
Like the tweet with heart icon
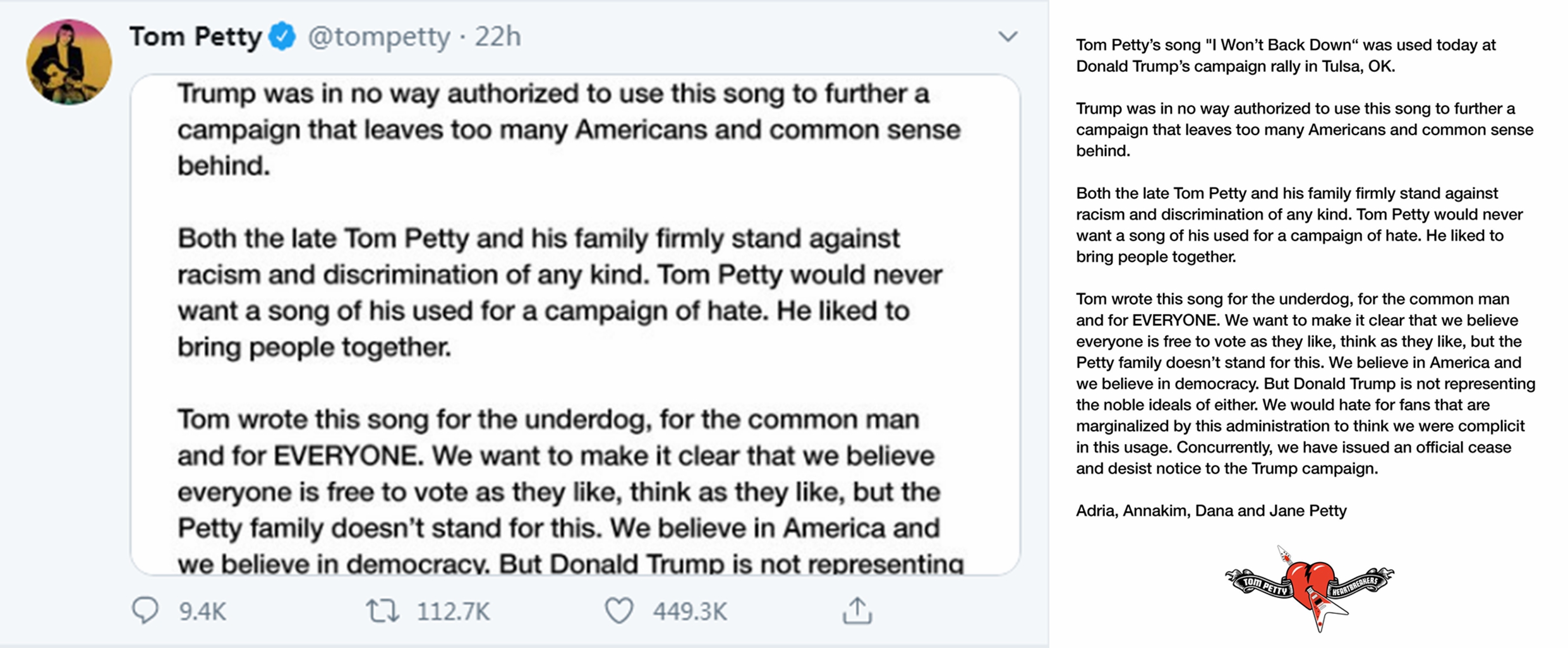[619, 611]
